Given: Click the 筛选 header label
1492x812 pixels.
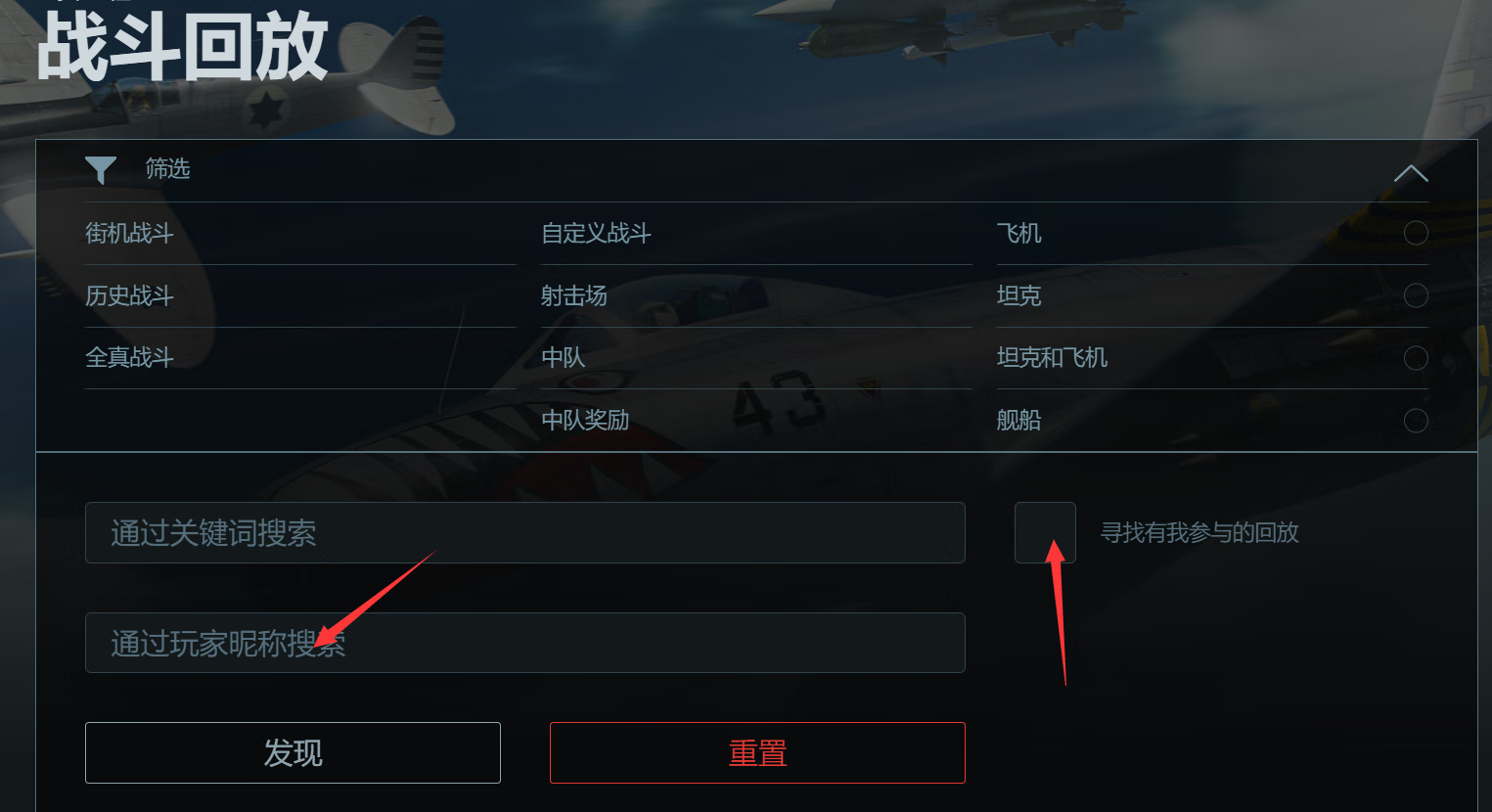Looking at the screenshot, I should click(167, 169).
